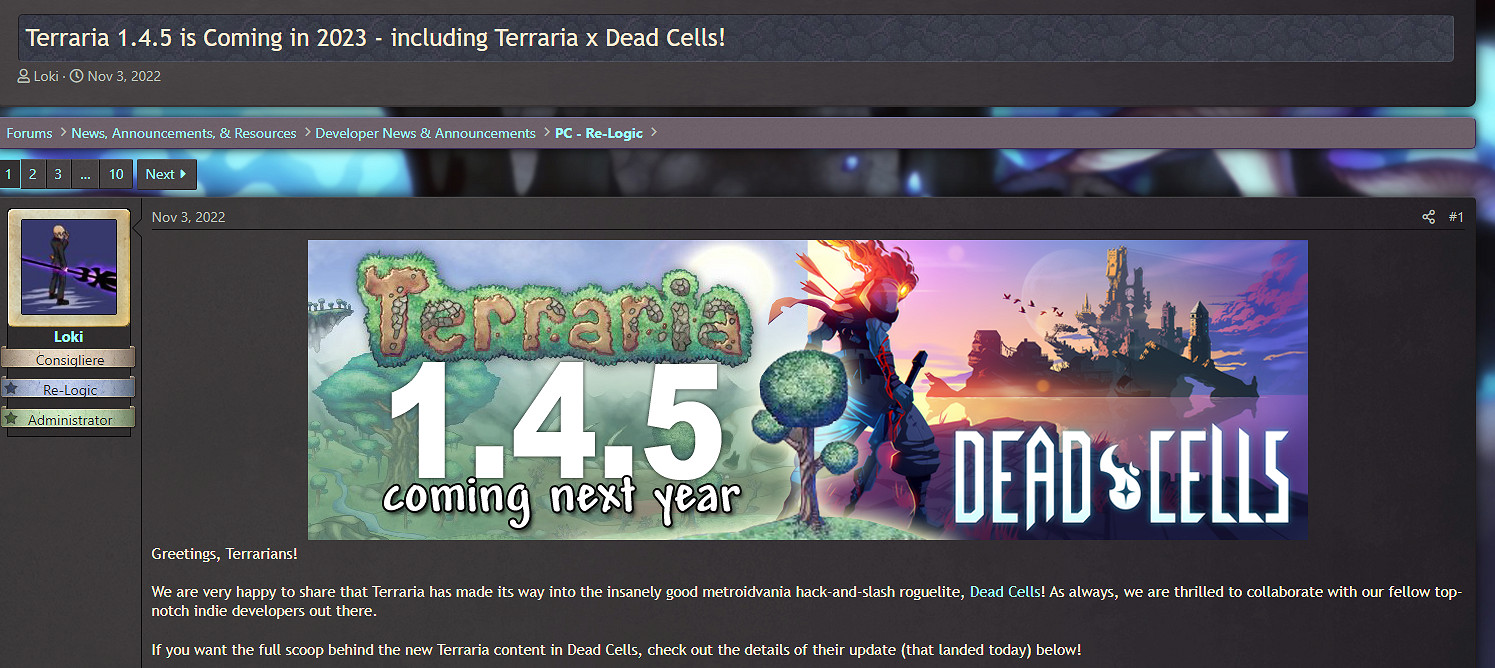Click the author user icon under title
Image resolution: width=1495 pixels, height=668 pixels.
24,76
